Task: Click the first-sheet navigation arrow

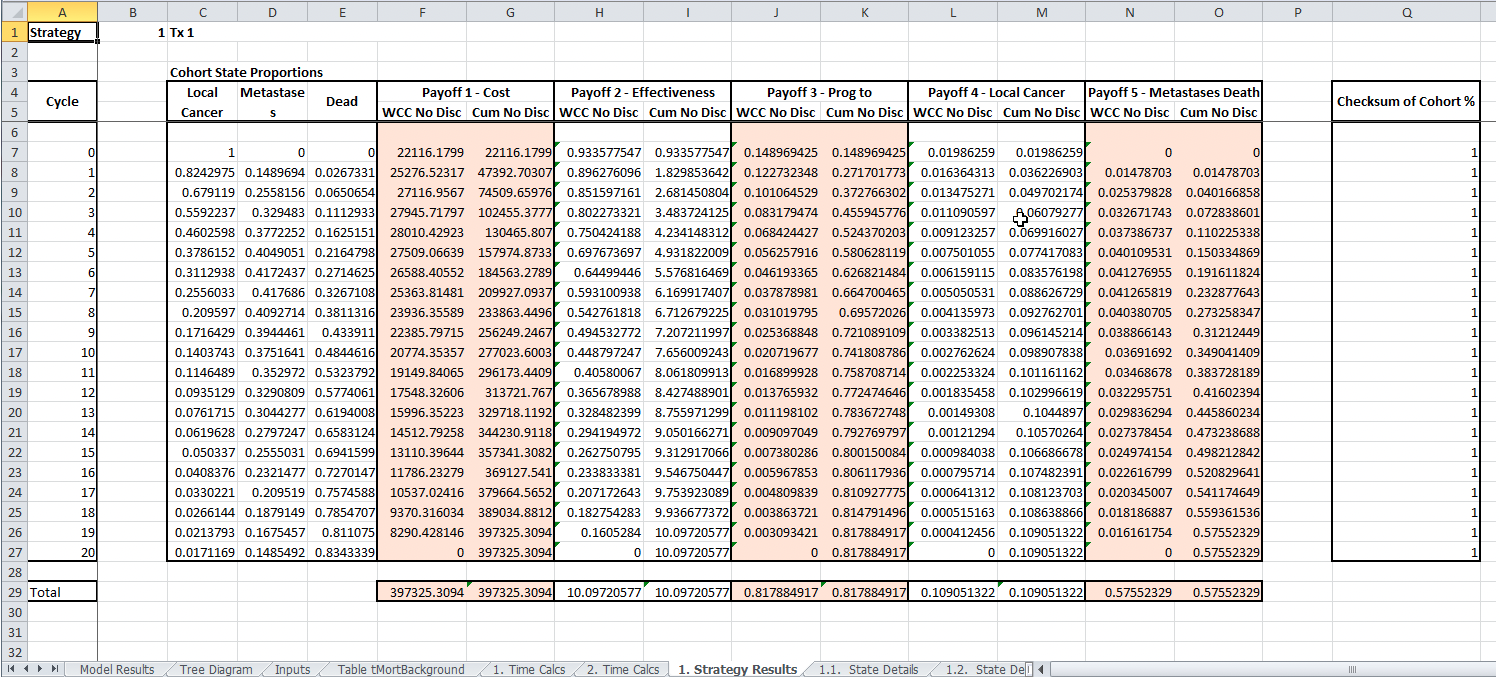Action: (x=10, y=669)
